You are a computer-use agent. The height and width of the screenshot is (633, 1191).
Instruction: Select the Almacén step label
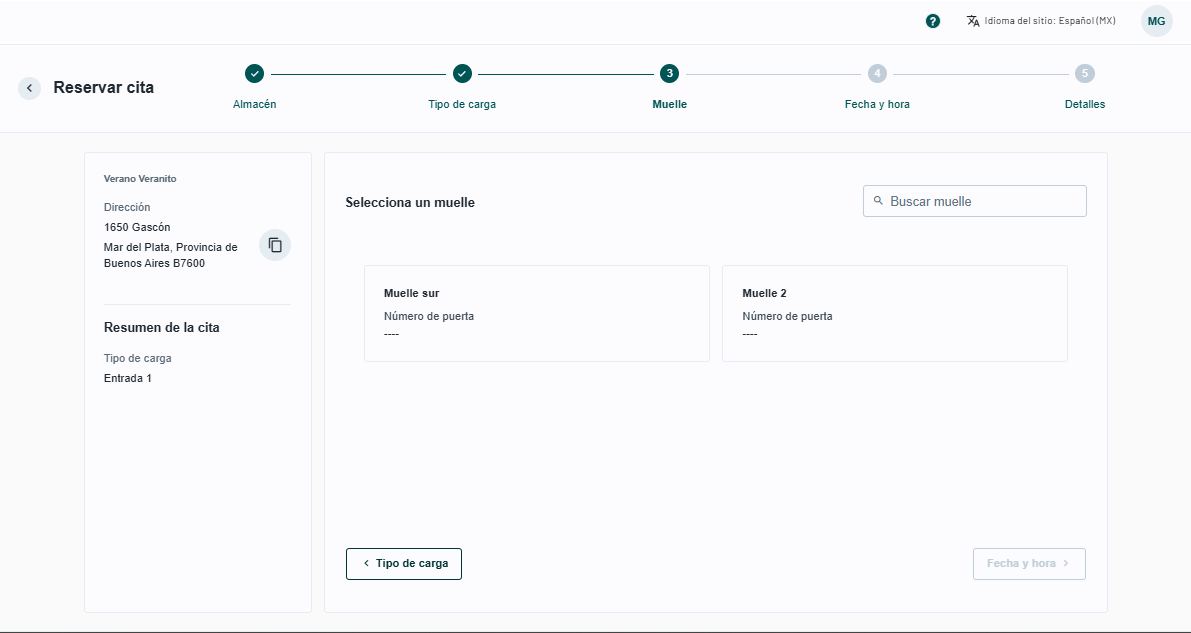point(254,104)
